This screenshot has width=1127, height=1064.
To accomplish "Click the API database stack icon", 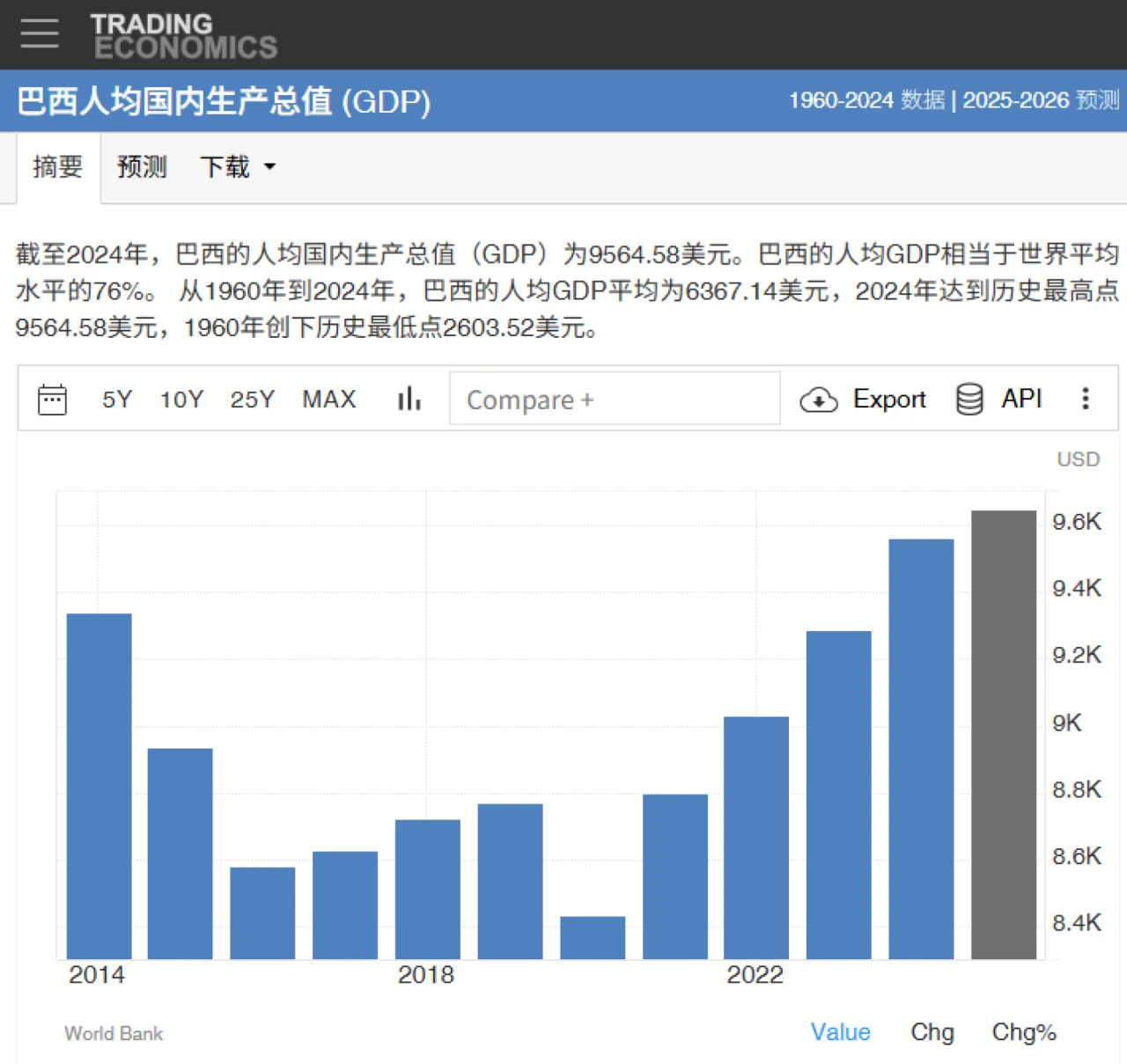I will [x=969, y=400].
